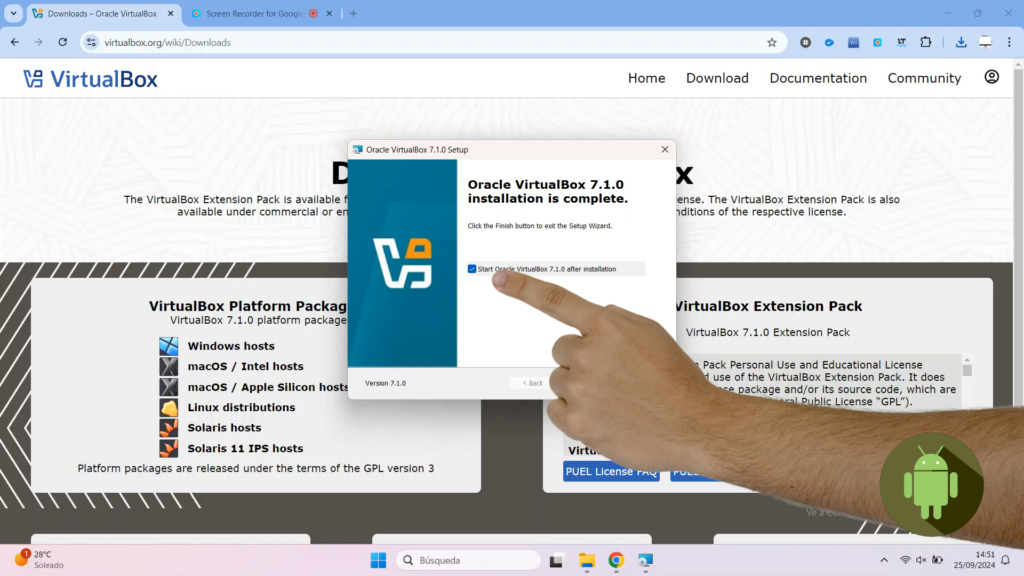Click the Linux distributions icon
This screenshot has height=576, width=1024.
pos(169,408)
